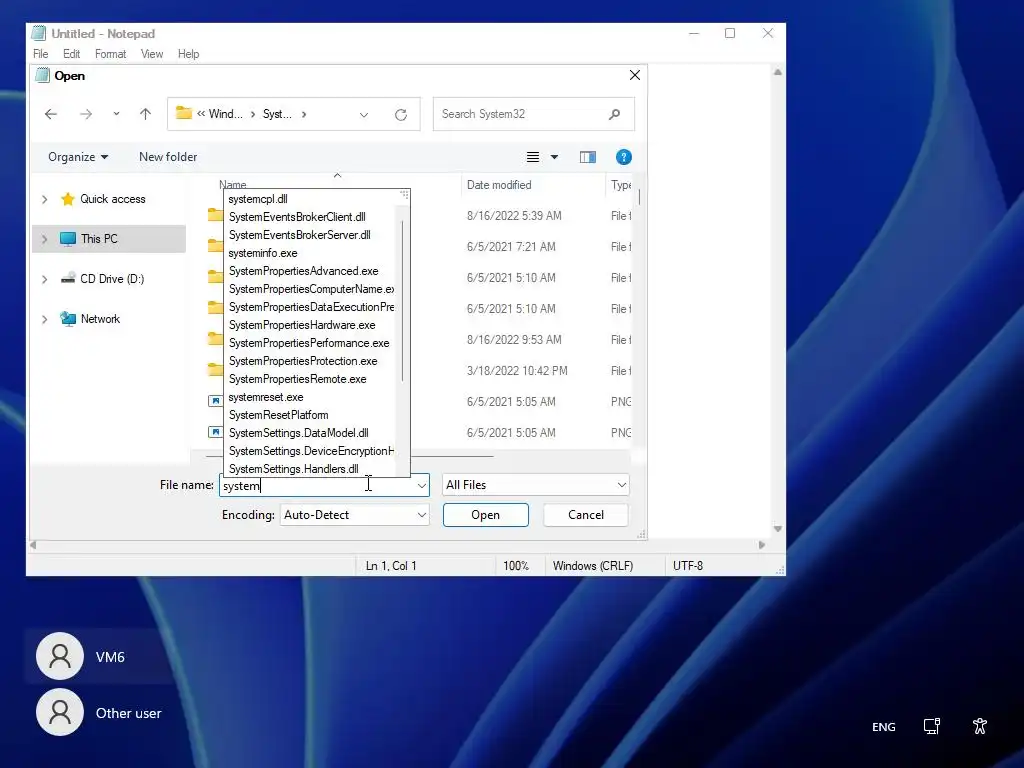The height and width of the screenshot is (768, 1024).
Task: Click the File name text field
Action: [318, 485]
